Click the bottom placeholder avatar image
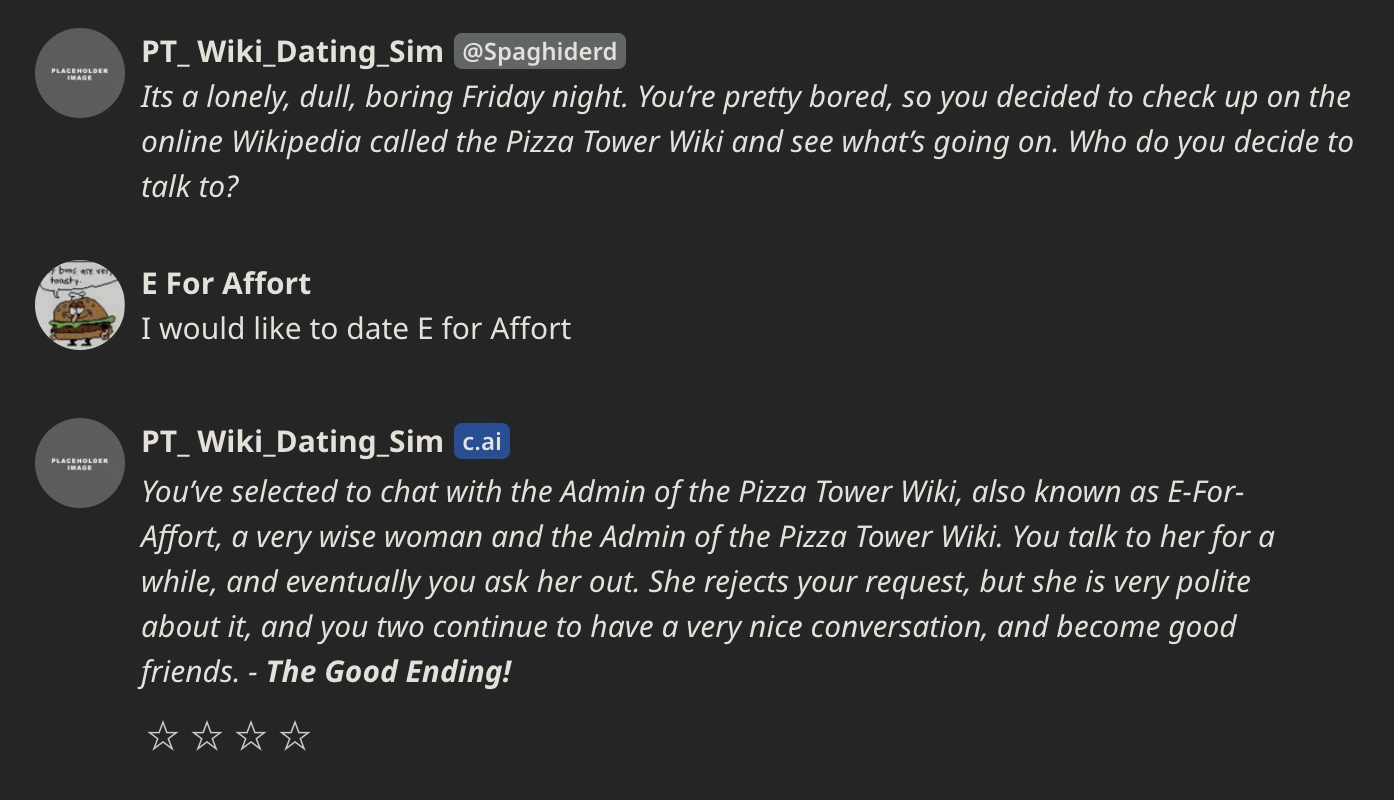Screen dimensions: 1394x800 point(79,463)
